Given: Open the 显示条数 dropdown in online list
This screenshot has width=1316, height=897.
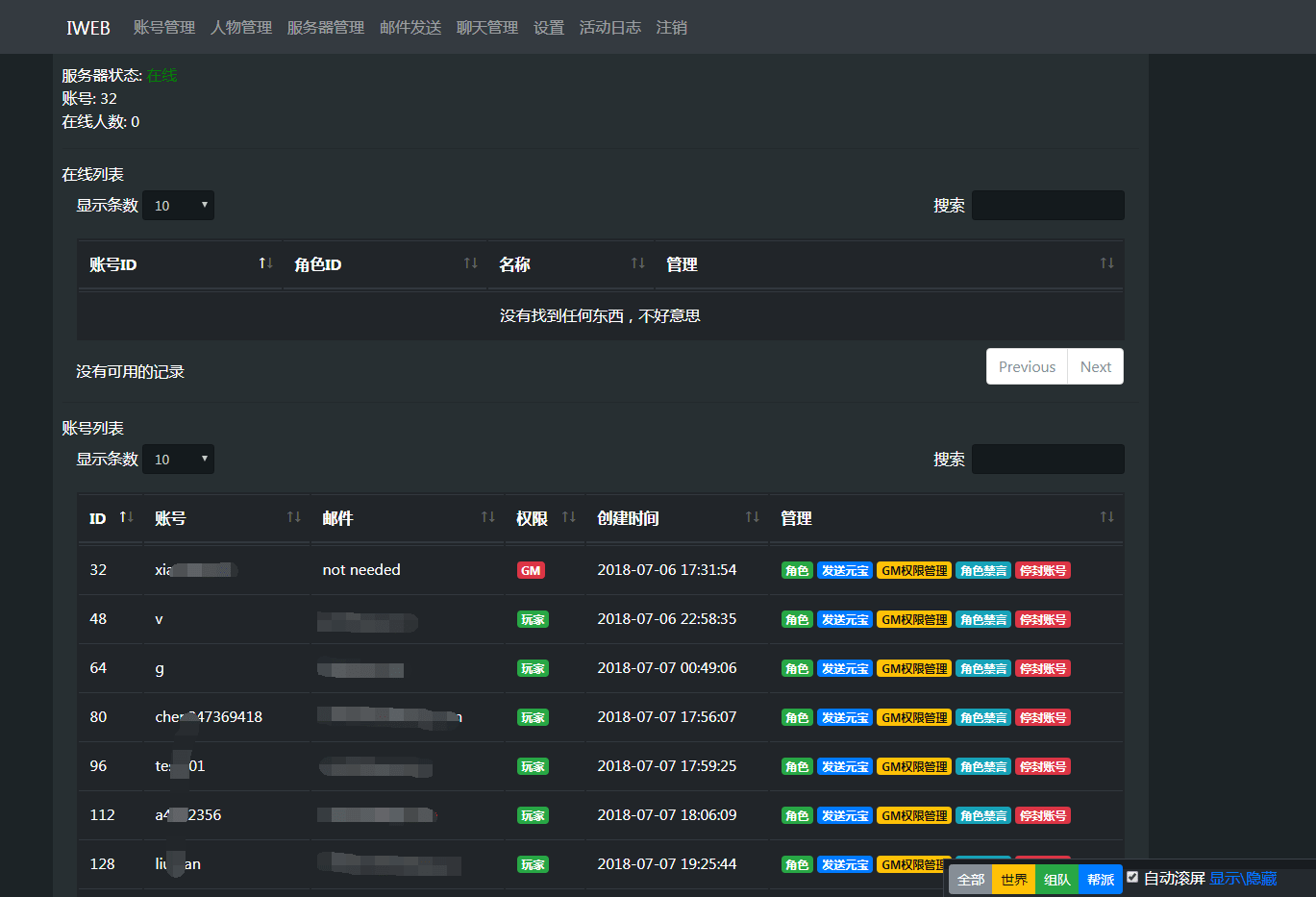Looking at the screenshot, I should [x=178, y=205].
